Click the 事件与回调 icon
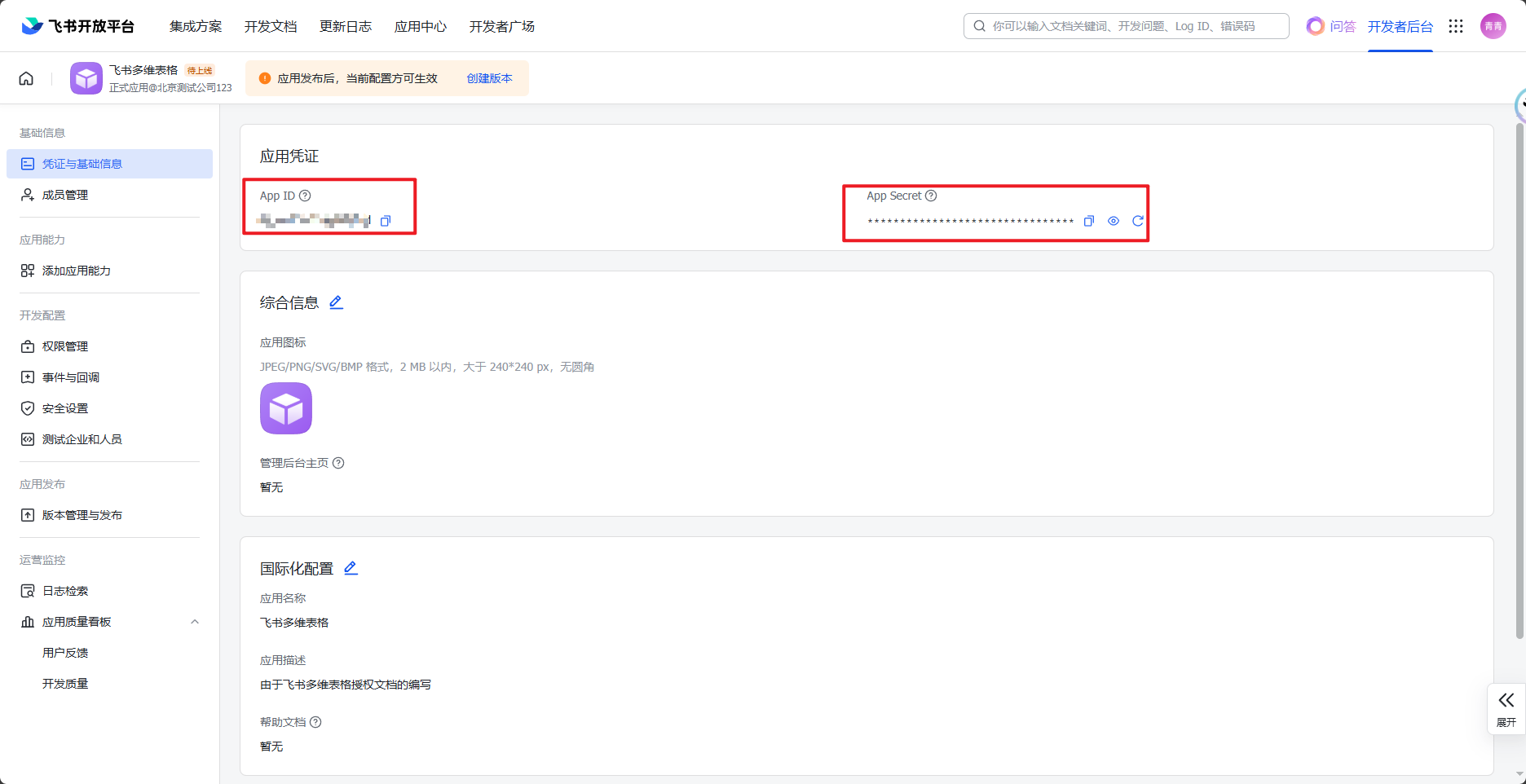The image size is (1526, 784). 28,377
